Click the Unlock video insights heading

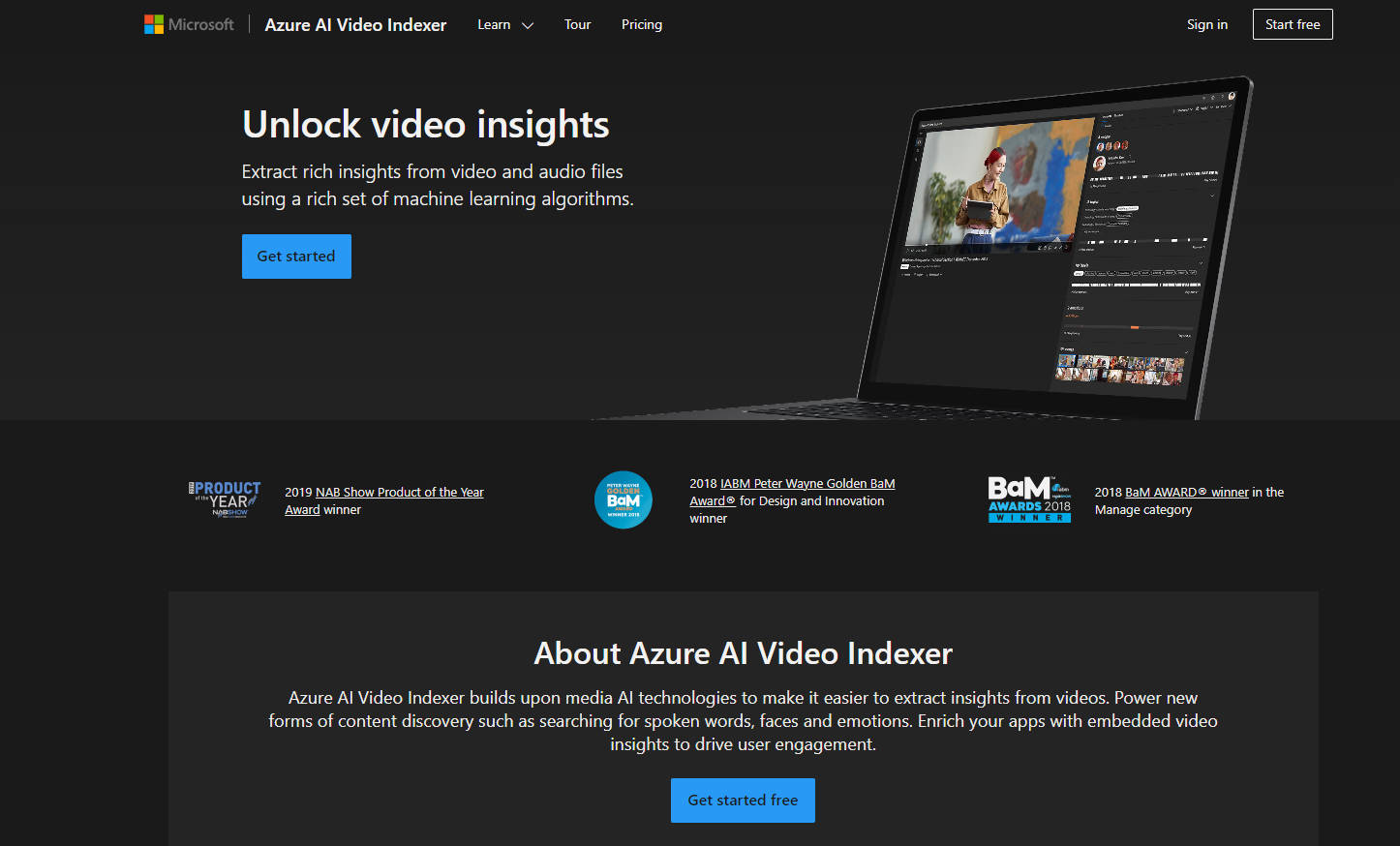pos(425,124)
